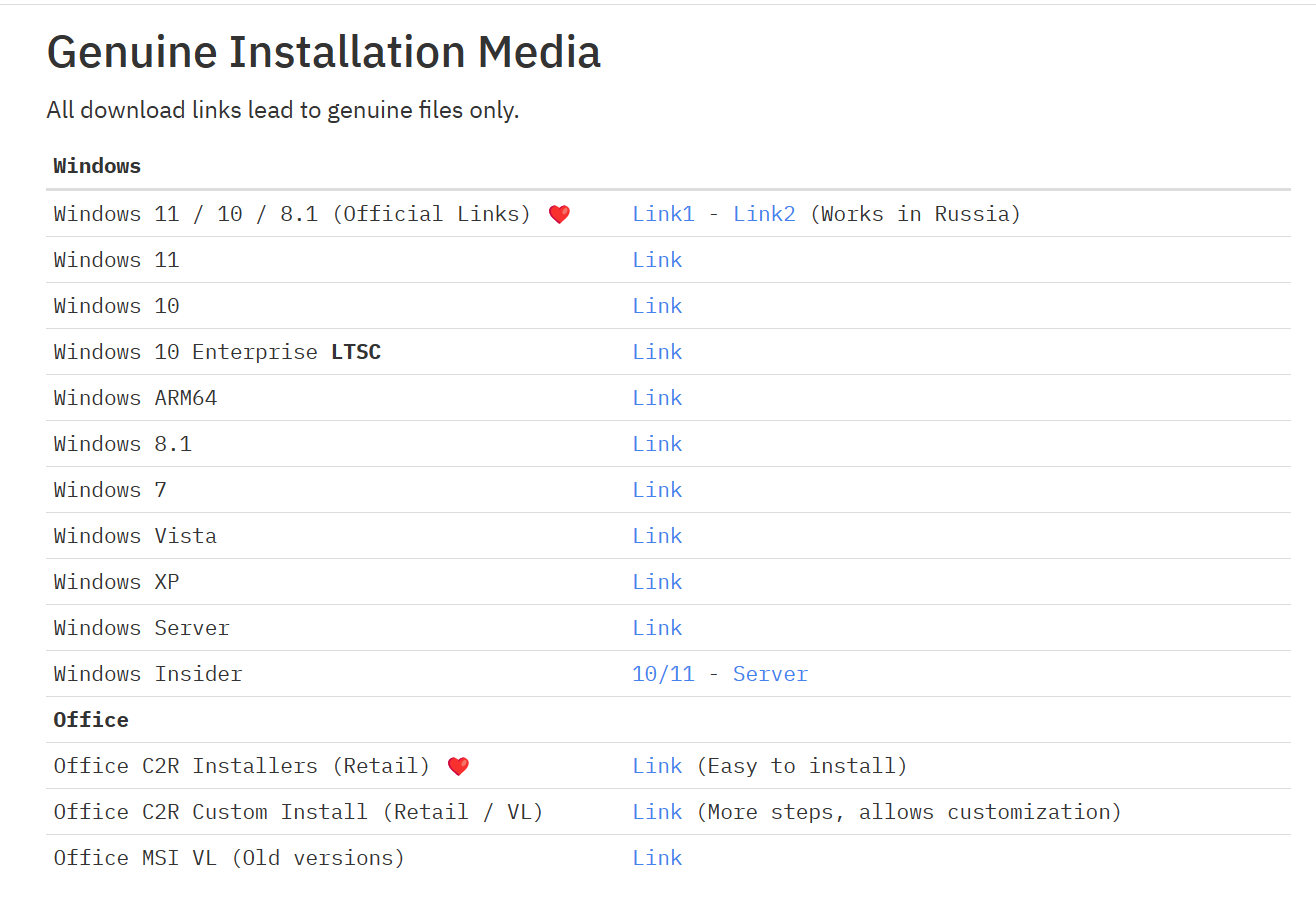Screen dimensions: 1316x897
Task: Click the Office section header row
Action: [x=91, y=720]
